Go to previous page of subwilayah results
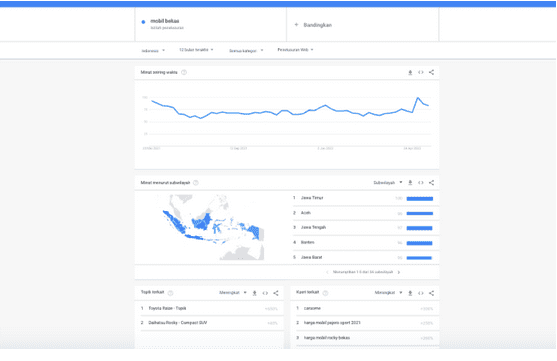This screenshot has height=361, width=557. point(327,273)
